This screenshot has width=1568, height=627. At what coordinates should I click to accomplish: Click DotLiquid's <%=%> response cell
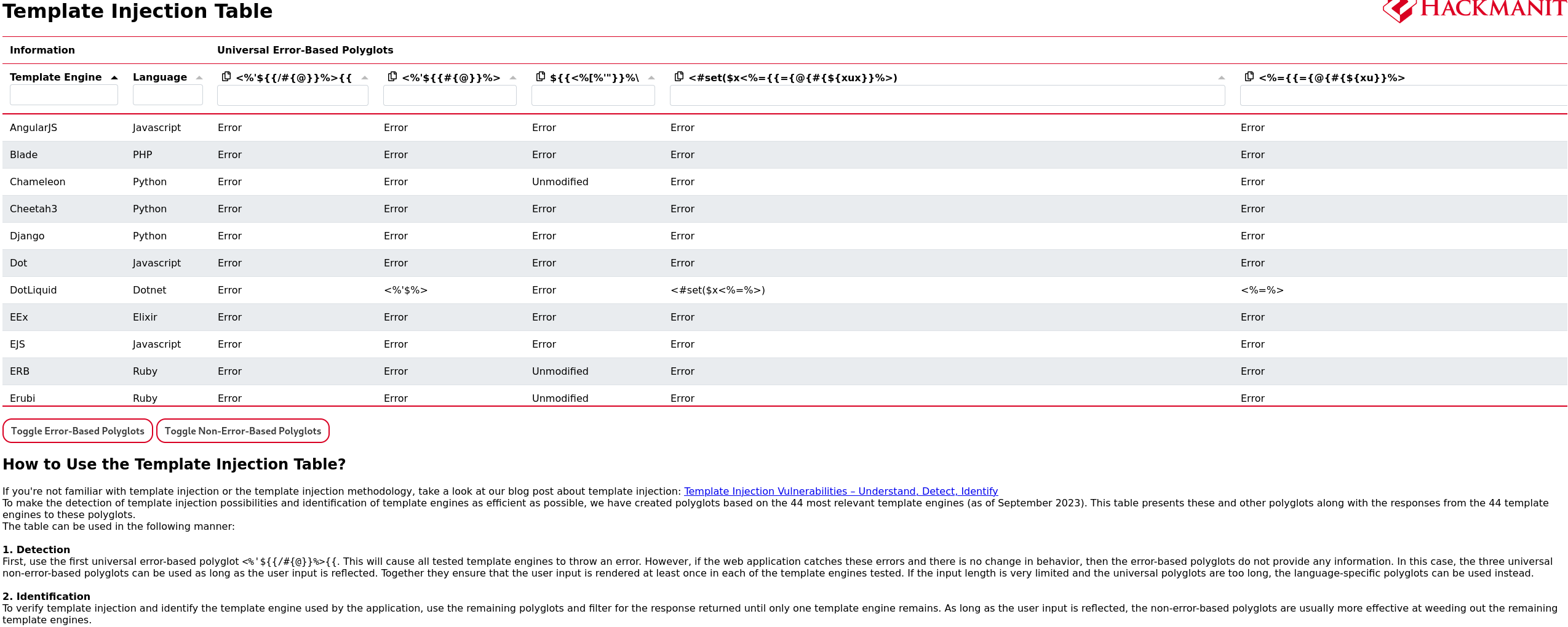1262,290
